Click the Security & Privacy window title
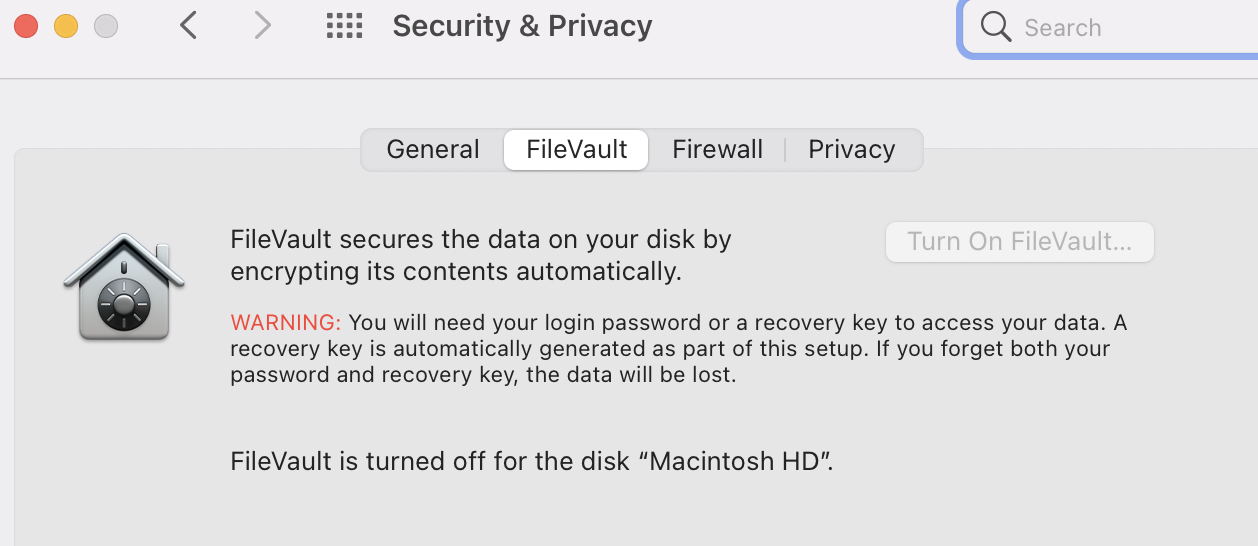 click(x=522, y=26)
